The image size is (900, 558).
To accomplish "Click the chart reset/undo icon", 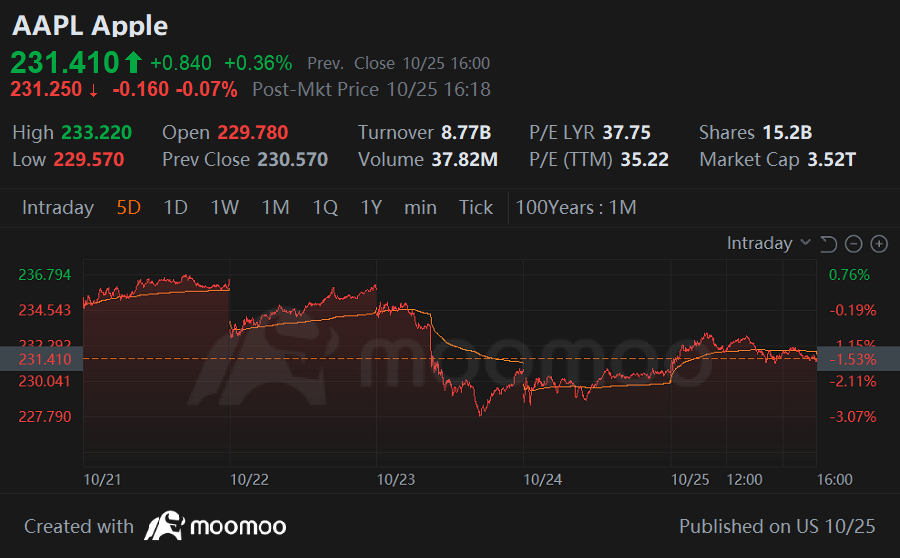I will tap(828, 244).
